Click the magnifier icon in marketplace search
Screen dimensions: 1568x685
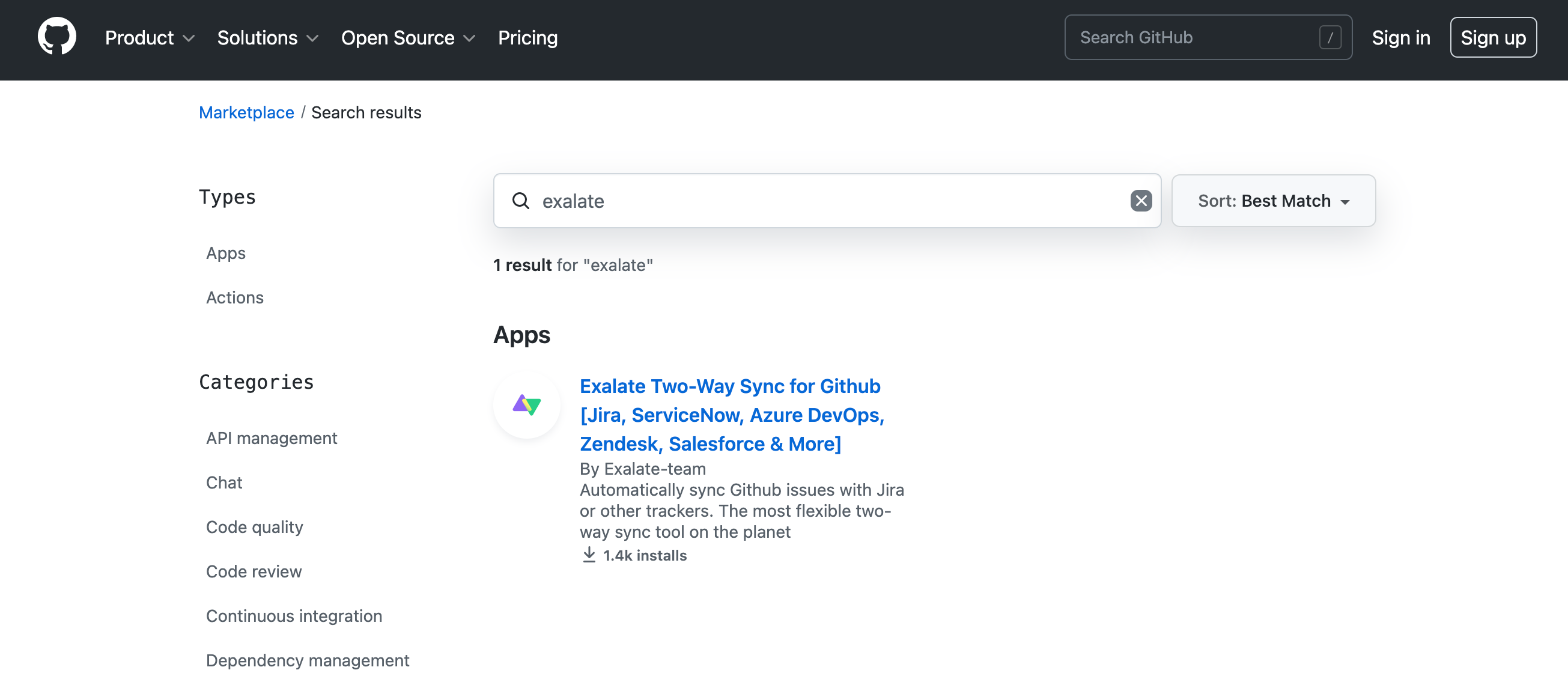click(x=520, y=201)
